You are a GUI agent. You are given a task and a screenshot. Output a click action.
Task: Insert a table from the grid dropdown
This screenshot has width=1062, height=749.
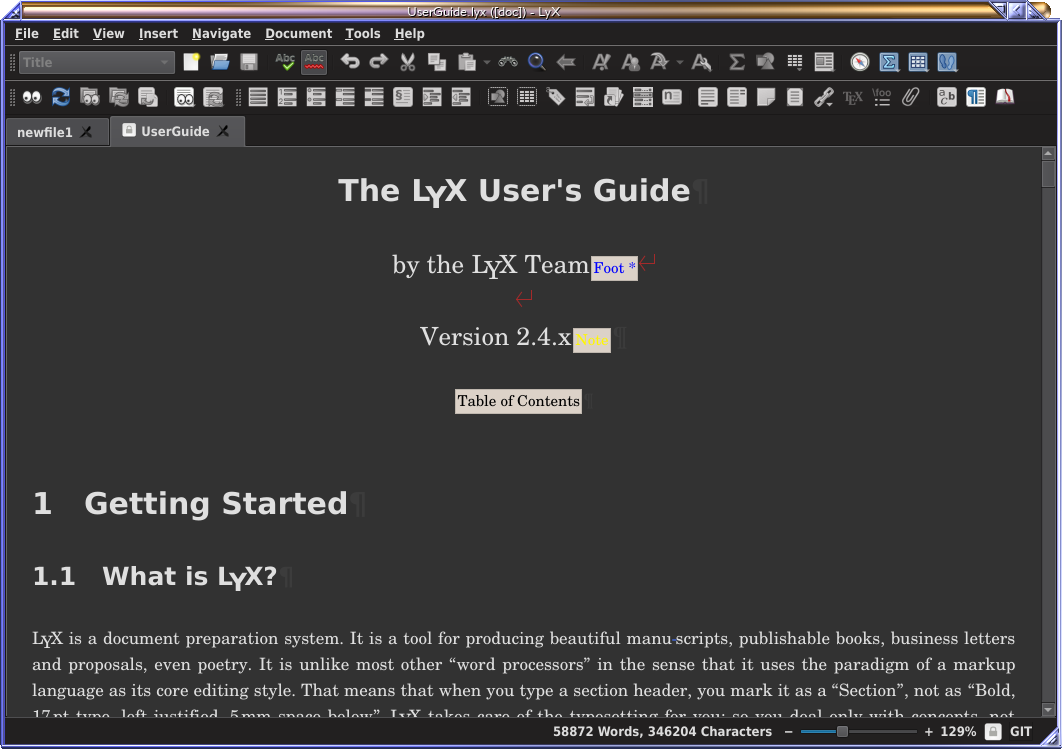click(x=795, y=62)
